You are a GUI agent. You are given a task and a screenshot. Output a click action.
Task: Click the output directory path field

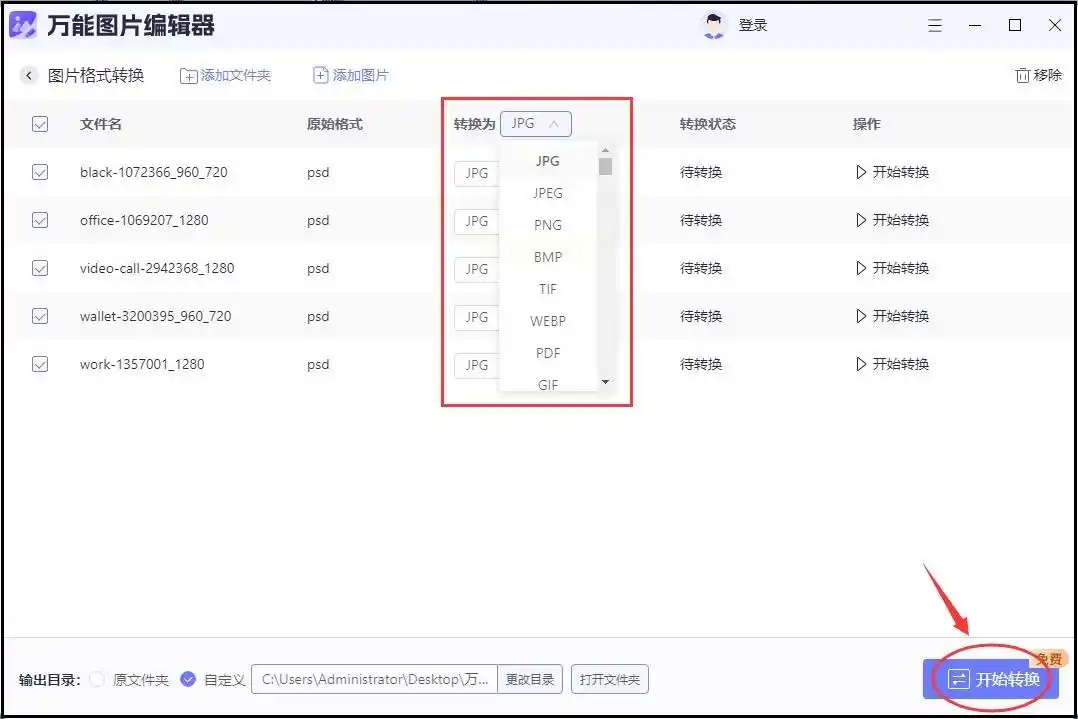(375, 679)
